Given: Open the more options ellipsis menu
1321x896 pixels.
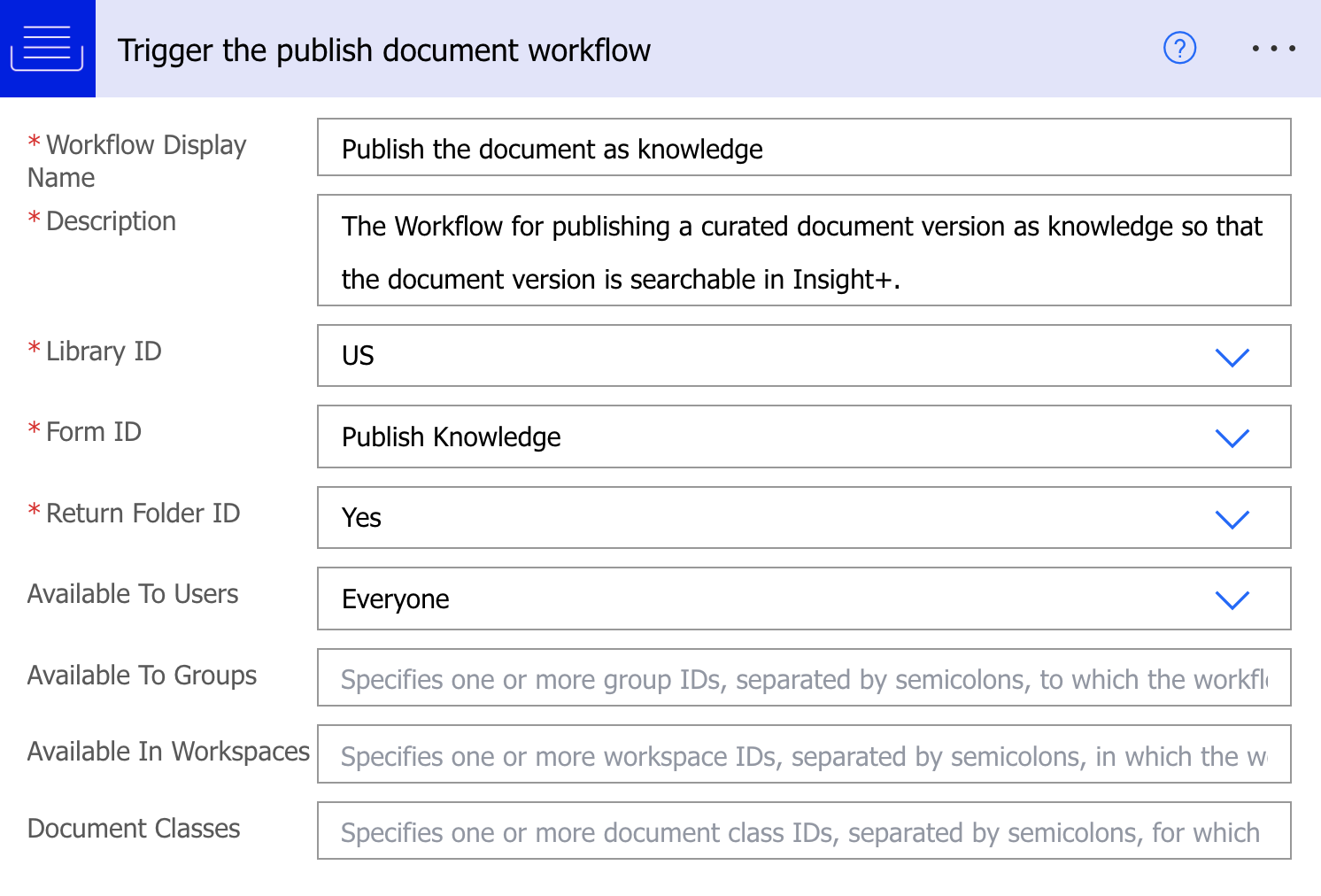Looking at the screenshot, I should [x=1273, y=49].
